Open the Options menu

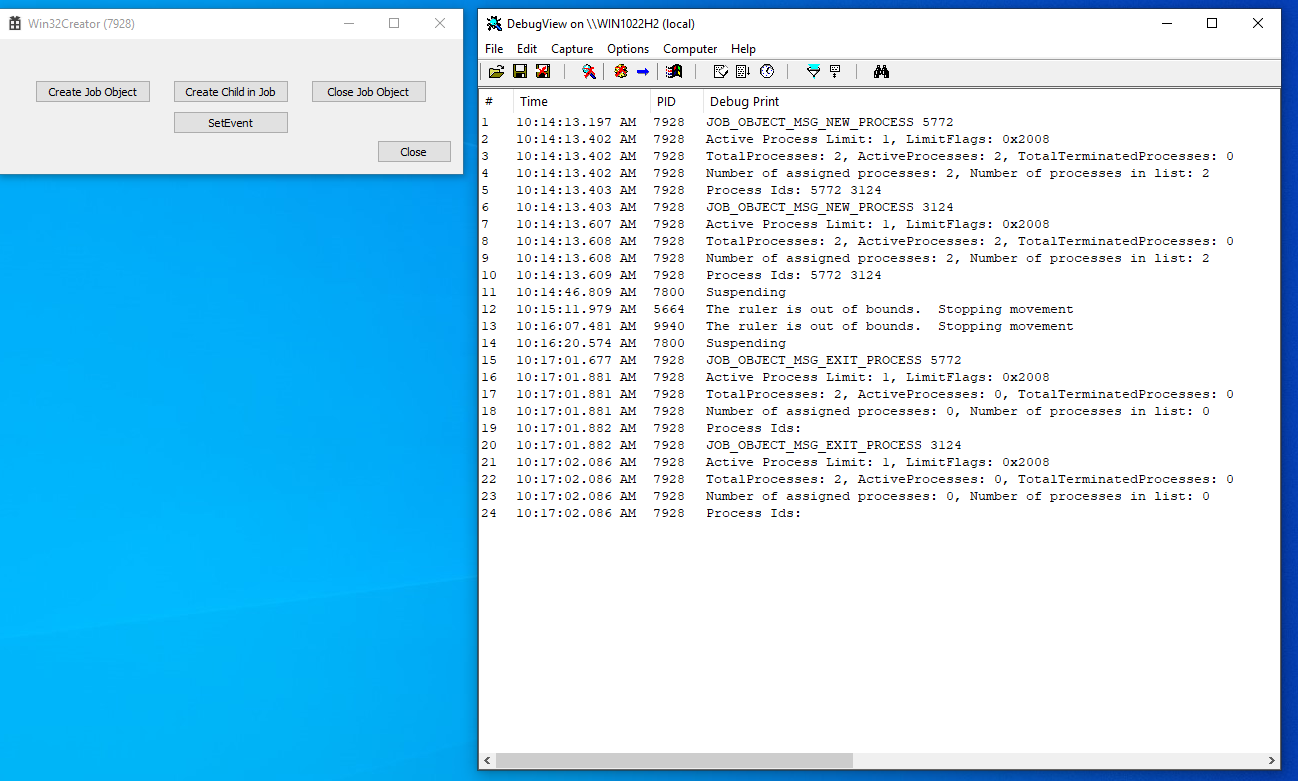click(x=628, y=49)
